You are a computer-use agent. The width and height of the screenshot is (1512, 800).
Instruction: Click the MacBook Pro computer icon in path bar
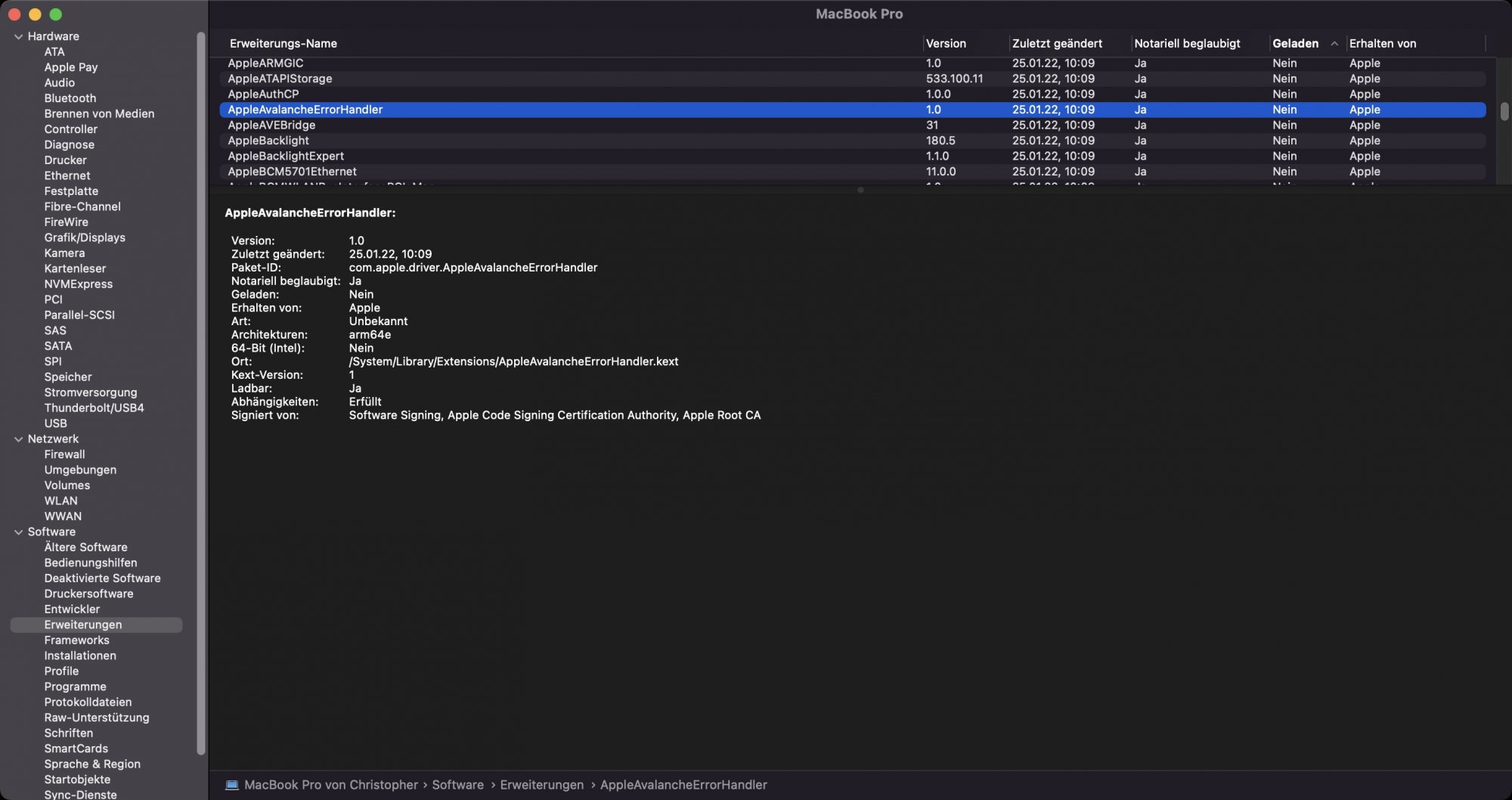pos(232,786)
